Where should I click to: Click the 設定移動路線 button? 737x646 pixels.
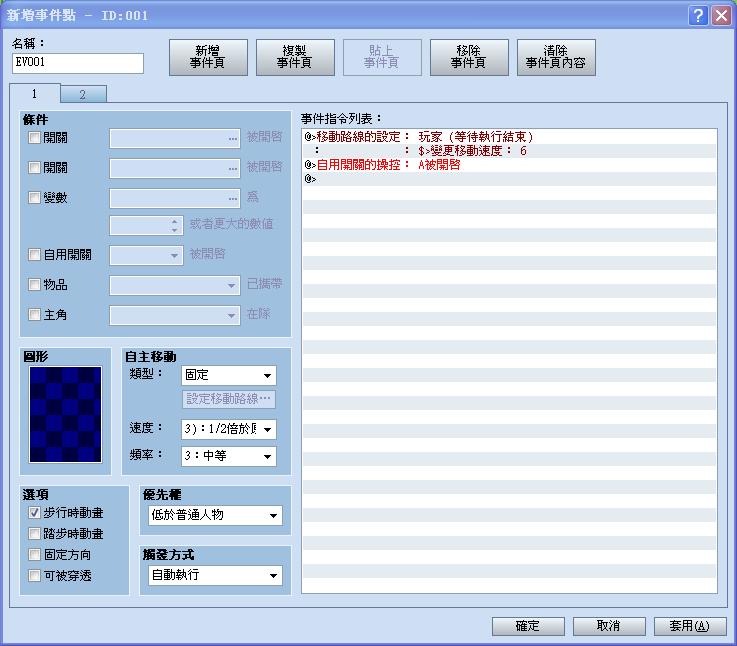(228, 399)
